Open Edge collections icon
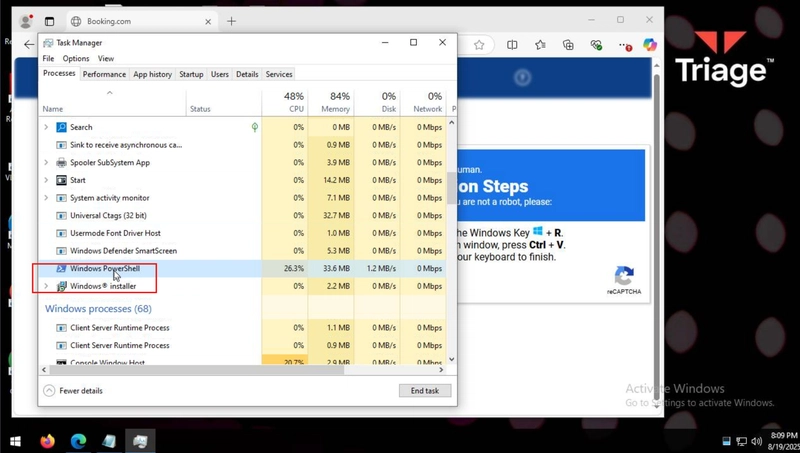800x453 pixels. click(x=568, y=45)
